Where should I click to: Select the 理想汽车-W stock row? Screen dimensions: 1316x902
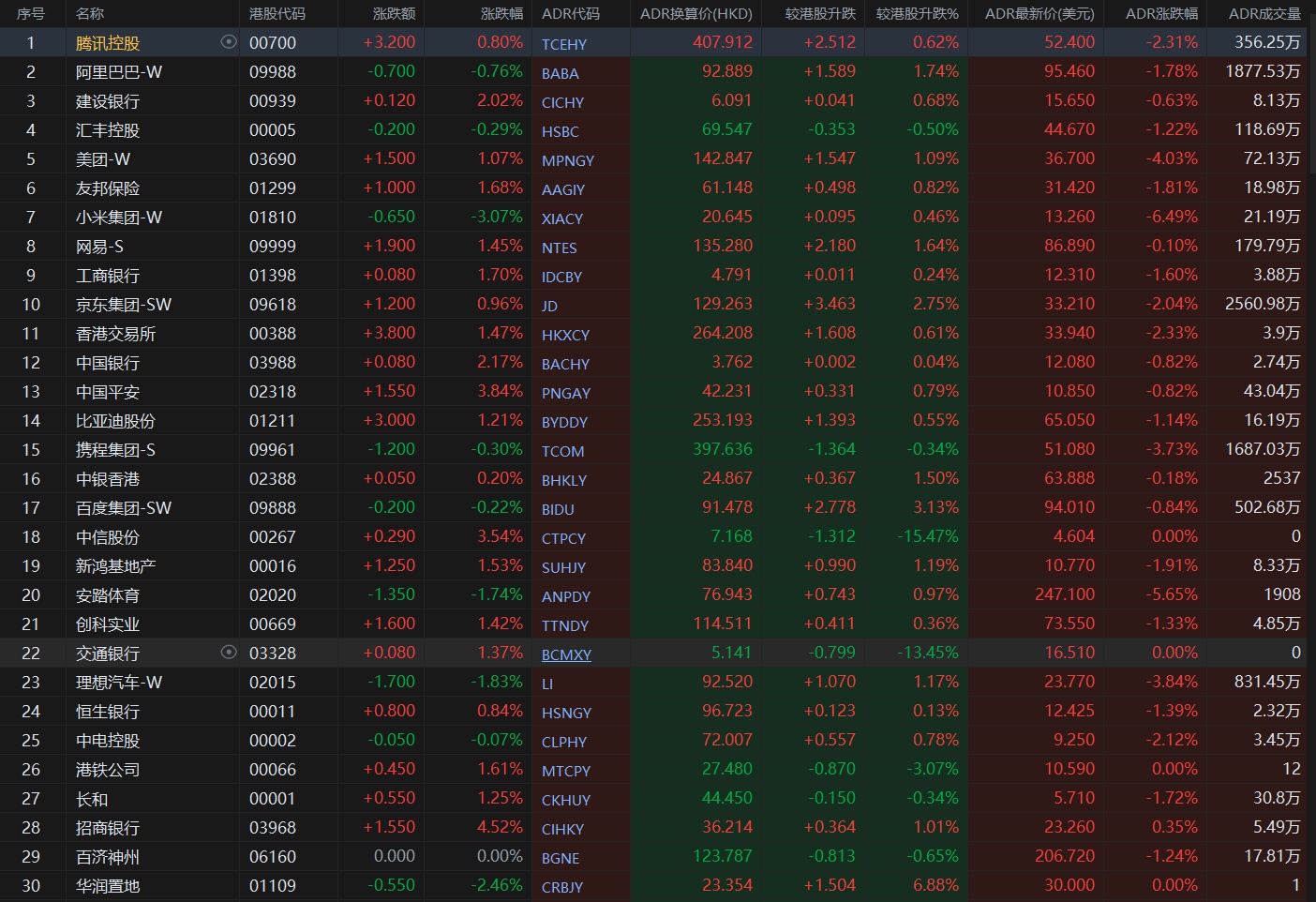point(119,683)
